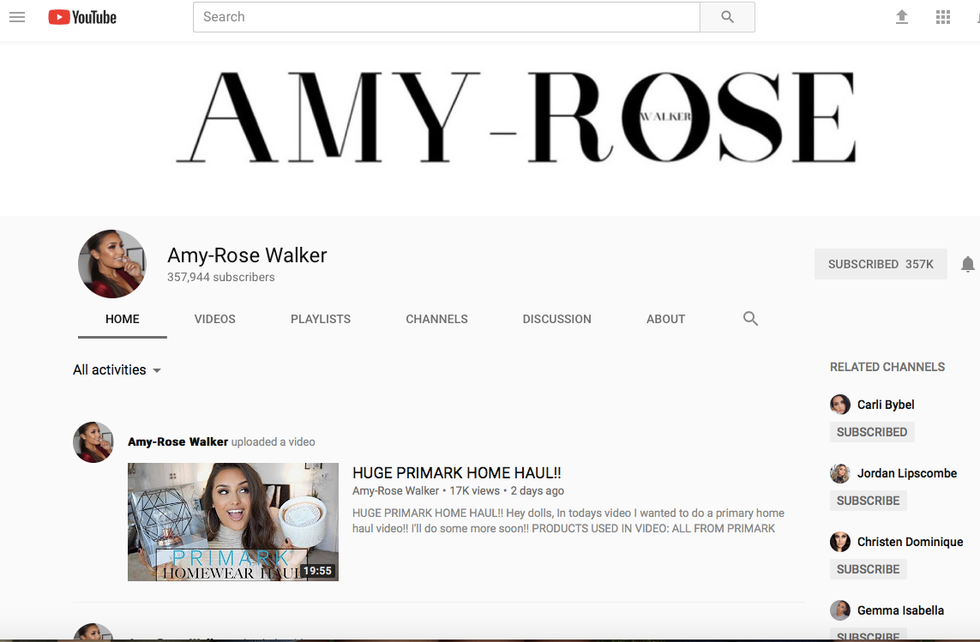This screenshot has height=642, width=980.
Task: Click into the Search input field
Action: pyautogui.click(x=445, y=17)
